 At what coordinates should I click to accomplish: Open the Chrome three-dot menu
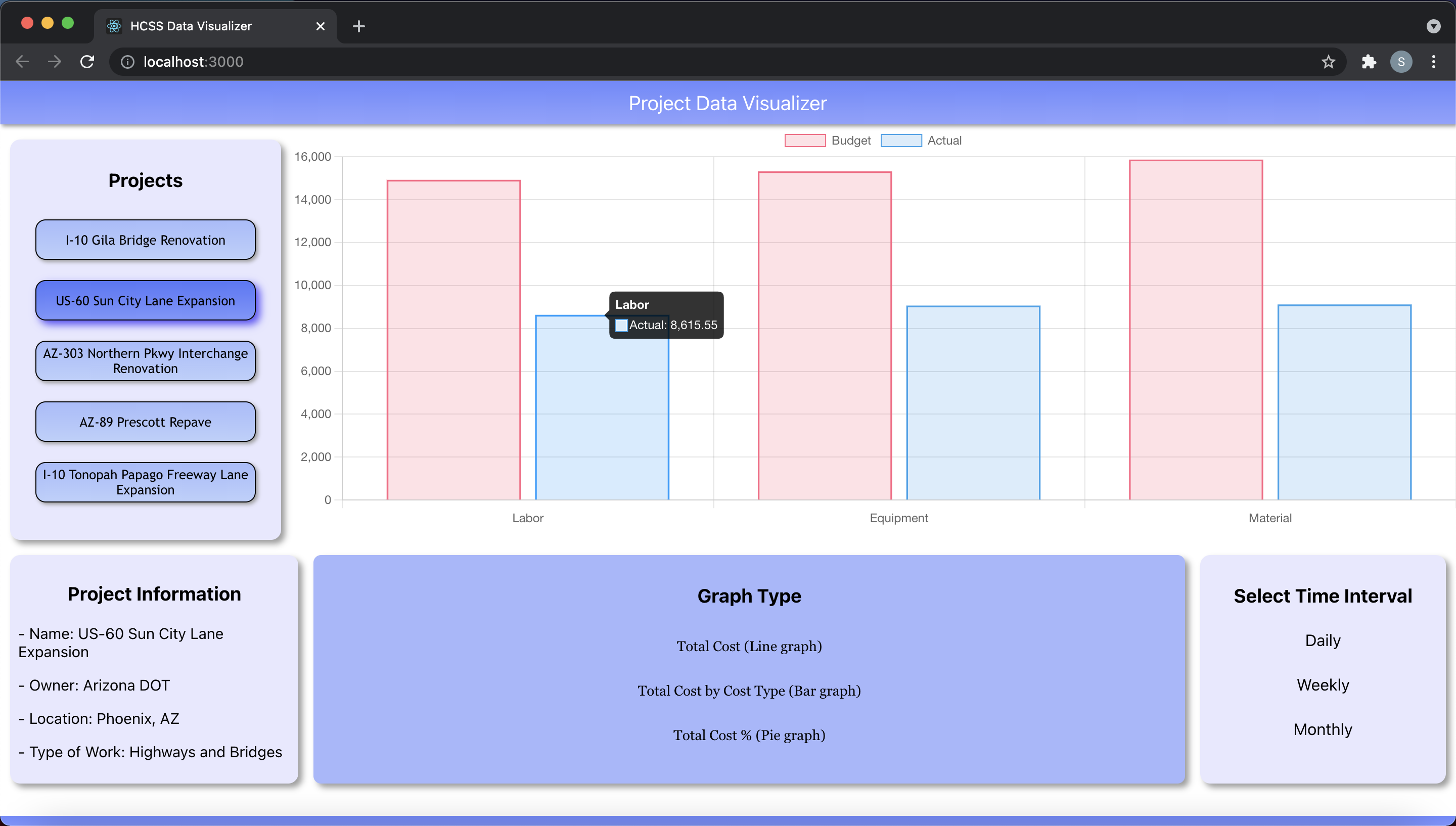pyautogui.click(x=1433, y=61)
